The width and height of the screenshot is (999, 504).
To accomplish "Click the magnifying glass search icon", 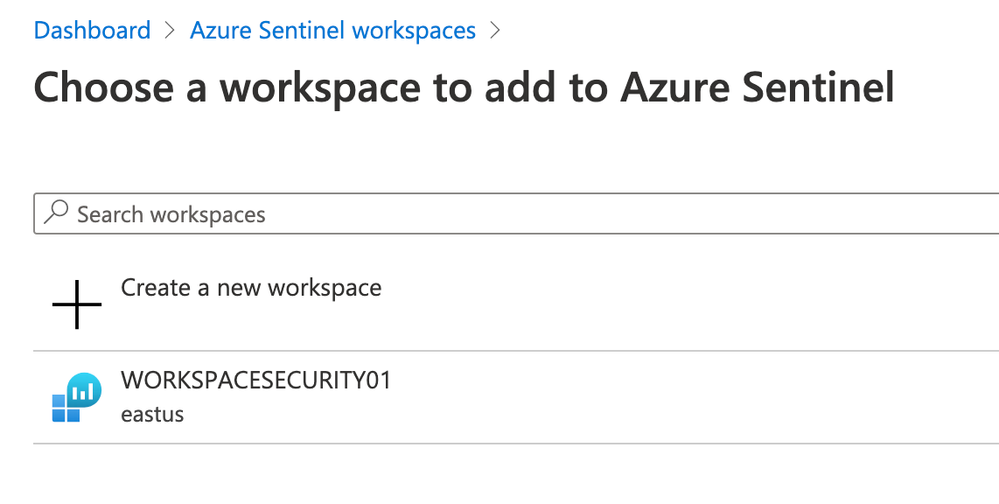I will click(57, 213).
